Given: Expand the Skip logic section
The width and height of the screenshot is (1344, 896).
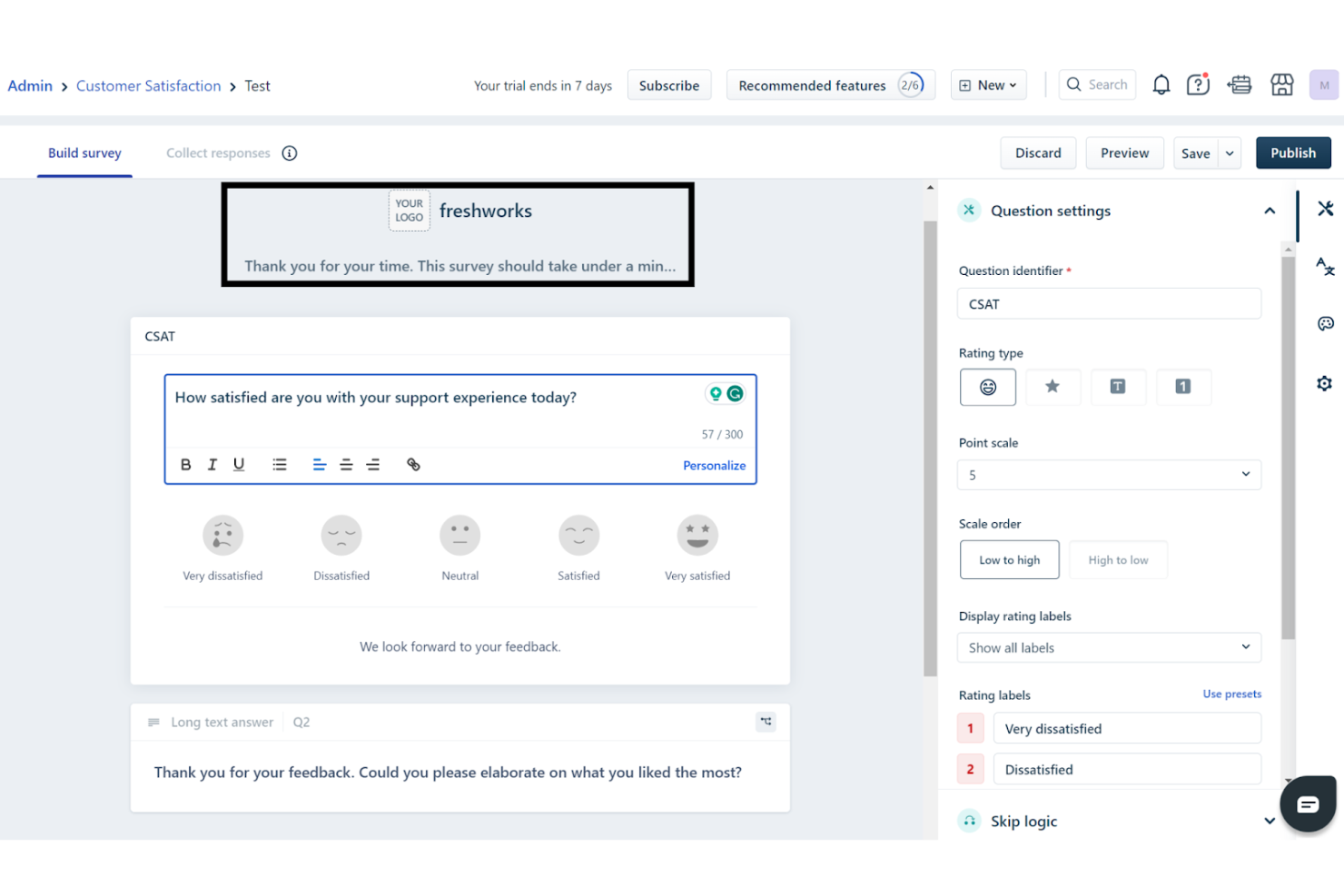Looking at the screenshot, I should [1269, 821].
